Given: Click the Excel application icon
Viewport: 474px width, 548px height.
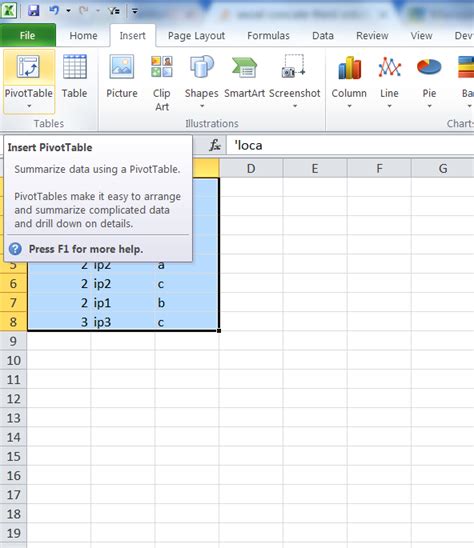Looking at the screenshot, I should tap(9, 11).
